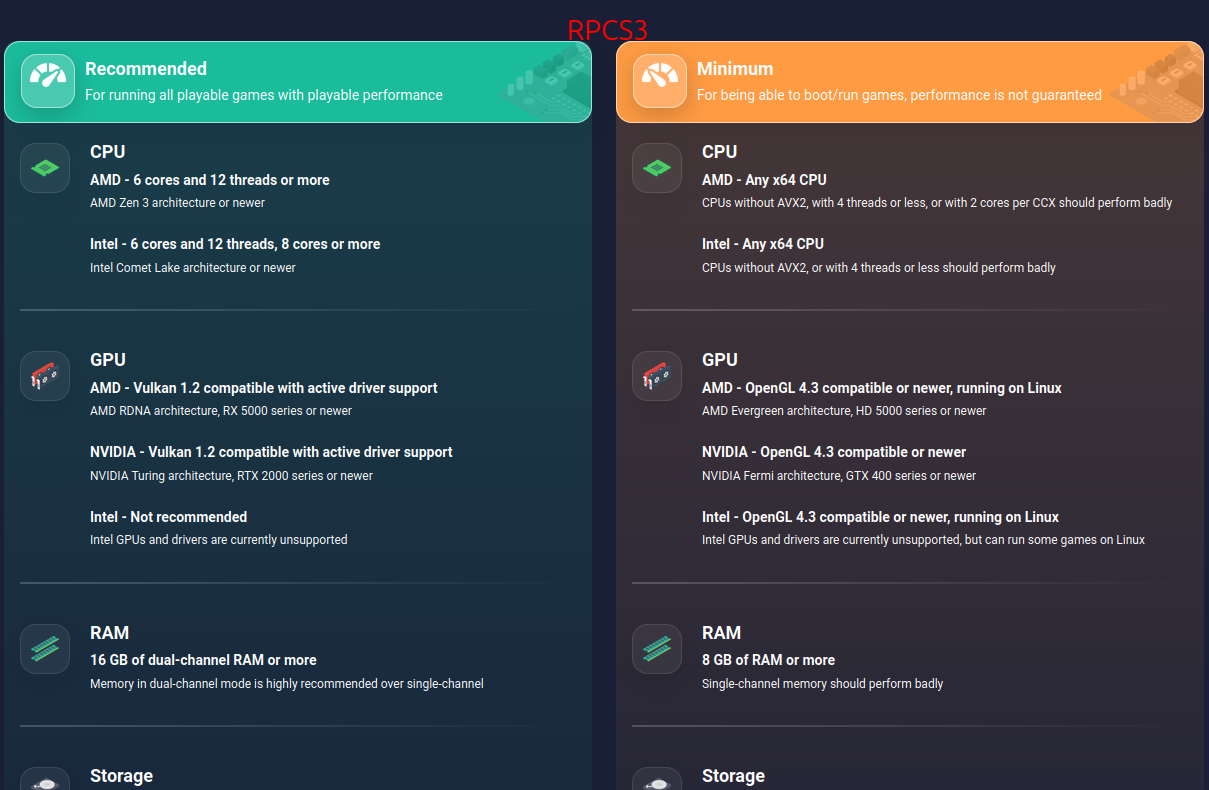Click the Storage heading in Minimum column
This screenshot has height=790, width=1209.
(x=733, y=776)
